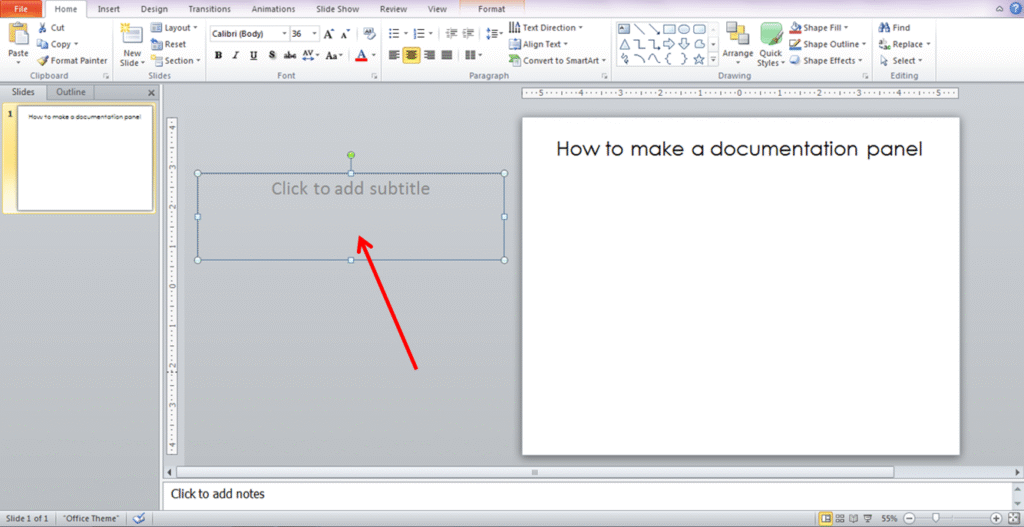Click the zoom slider in the status bar
The image size is (1024, 527).
tap(936, 518)
